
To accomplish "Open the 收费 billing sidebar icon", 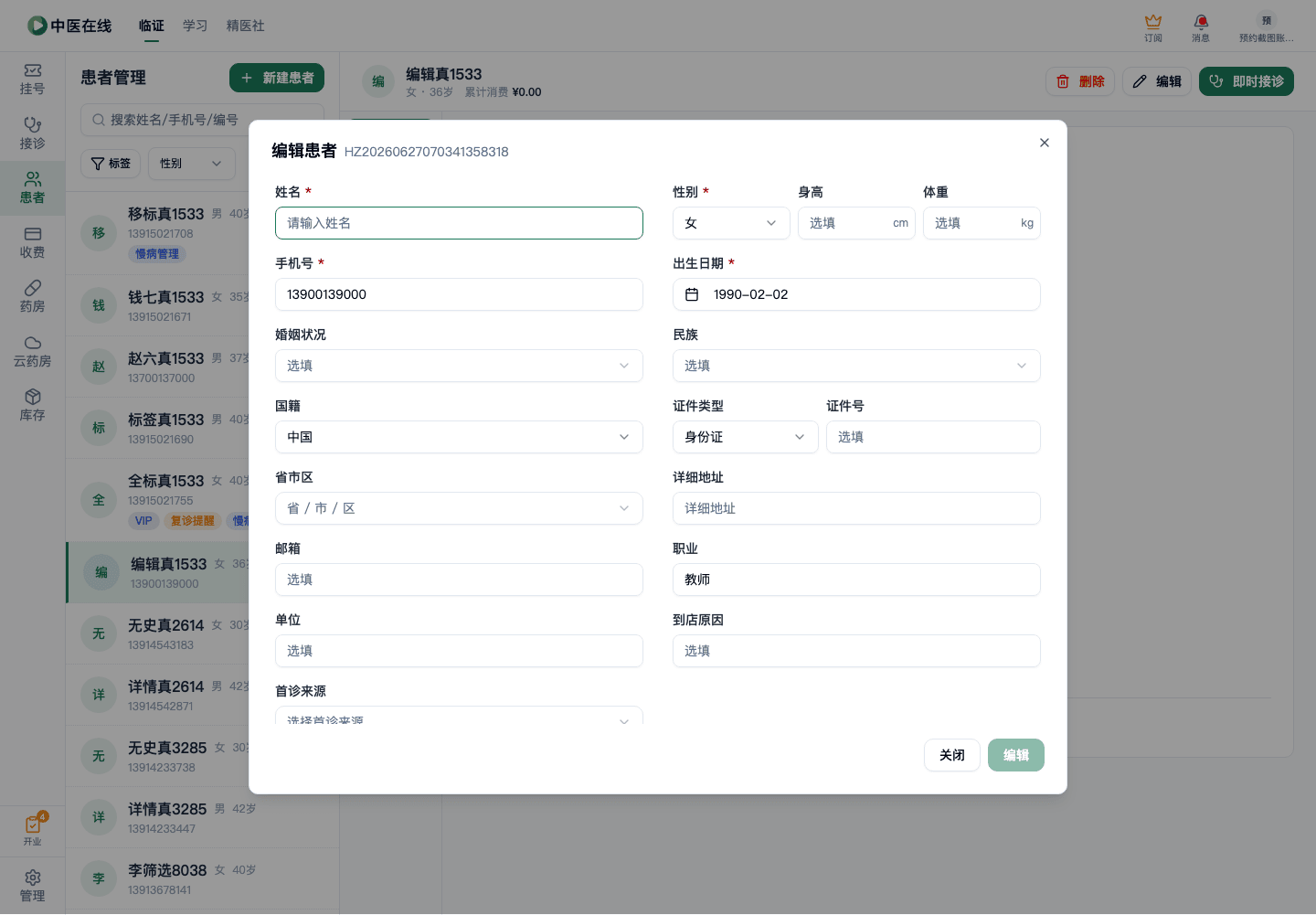I will (32, 242).
